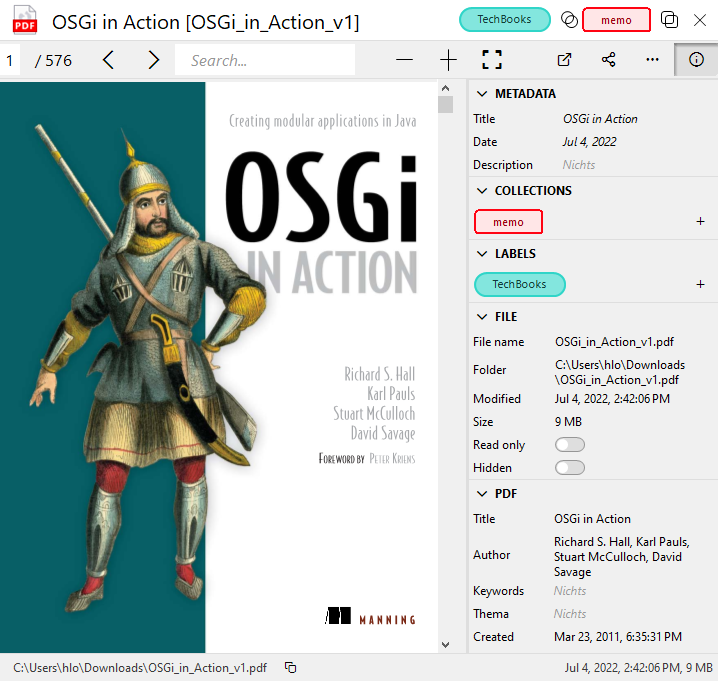Click the TechBooks label chip
This screenshot has height=681, width=718.
coord(519,284)
